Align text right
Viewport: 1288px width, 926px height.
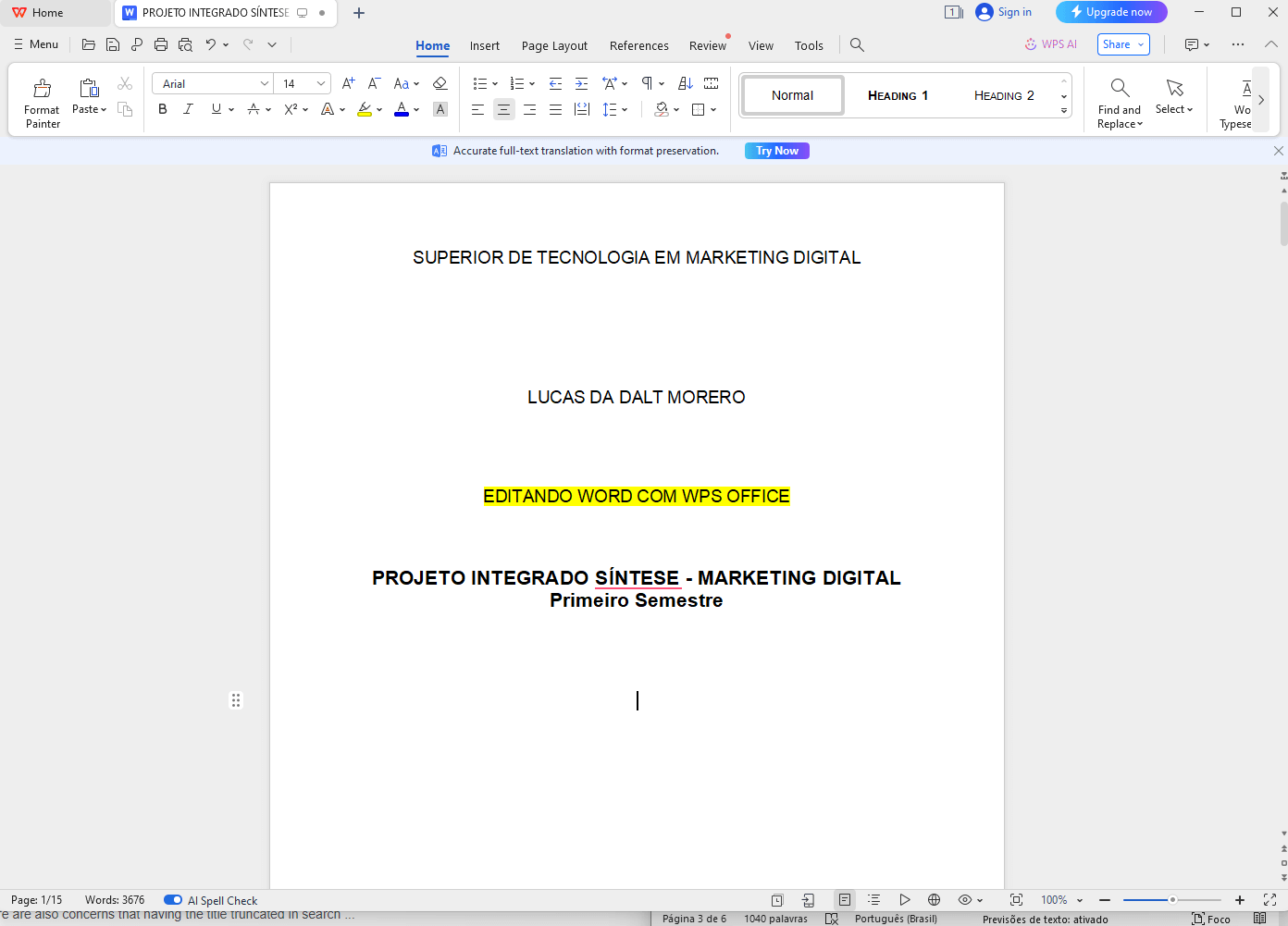pos(529,109)
